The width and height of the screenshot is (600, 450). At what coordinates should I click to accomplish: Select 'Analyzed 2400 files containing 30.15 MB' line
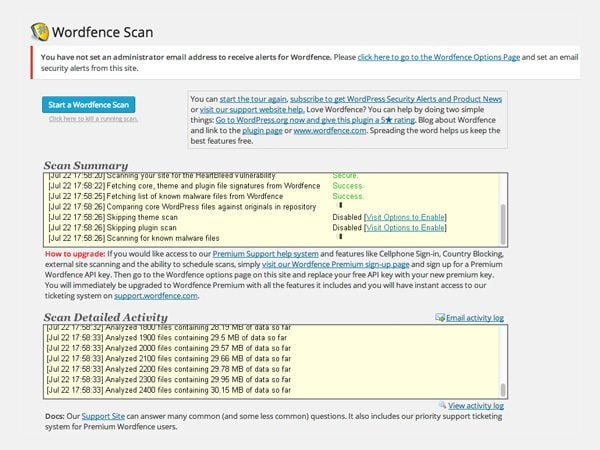point(168,390)
